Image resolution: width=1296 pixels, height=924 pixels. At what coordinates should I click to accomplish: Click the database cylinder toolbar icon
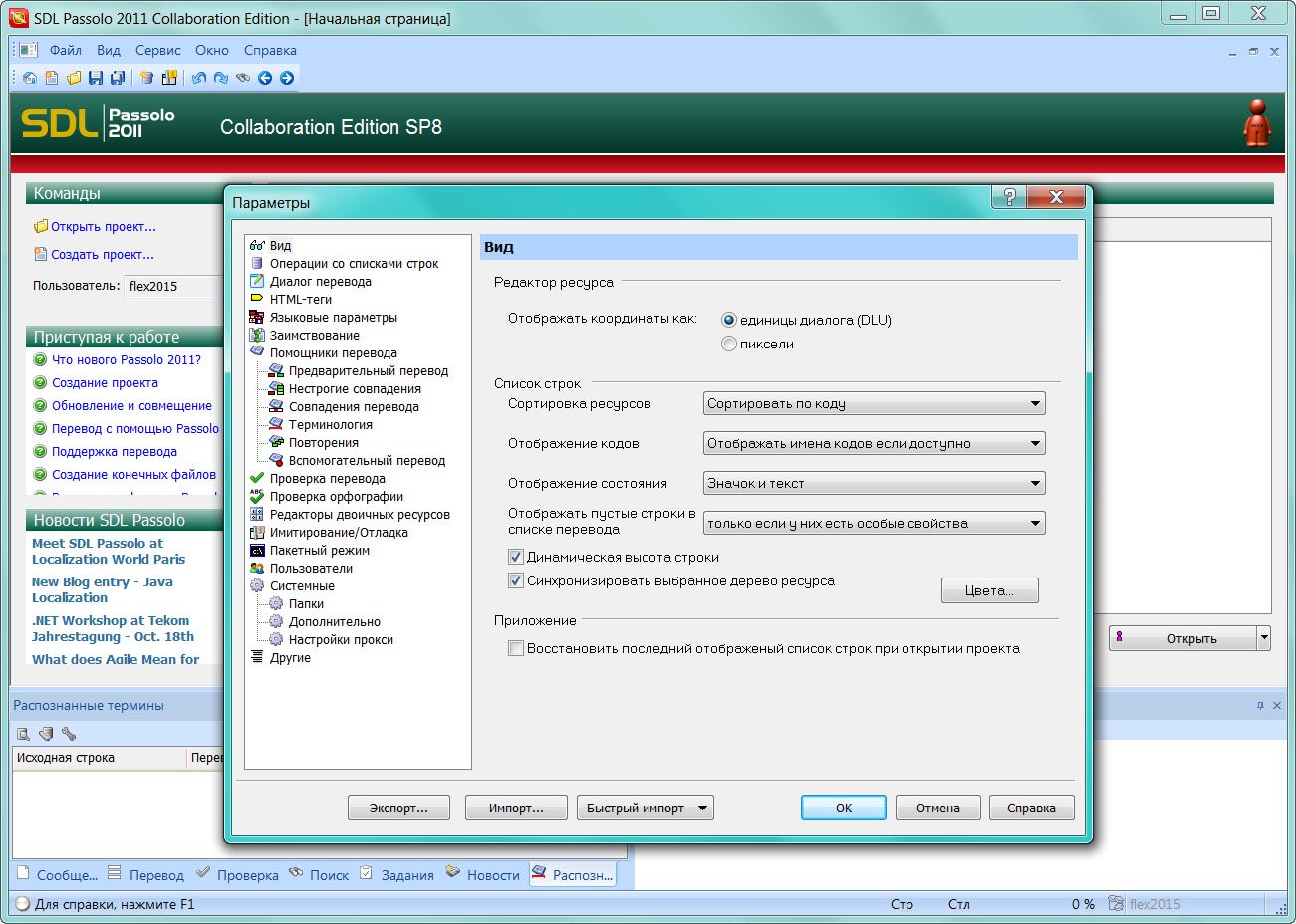pos(147,78)
